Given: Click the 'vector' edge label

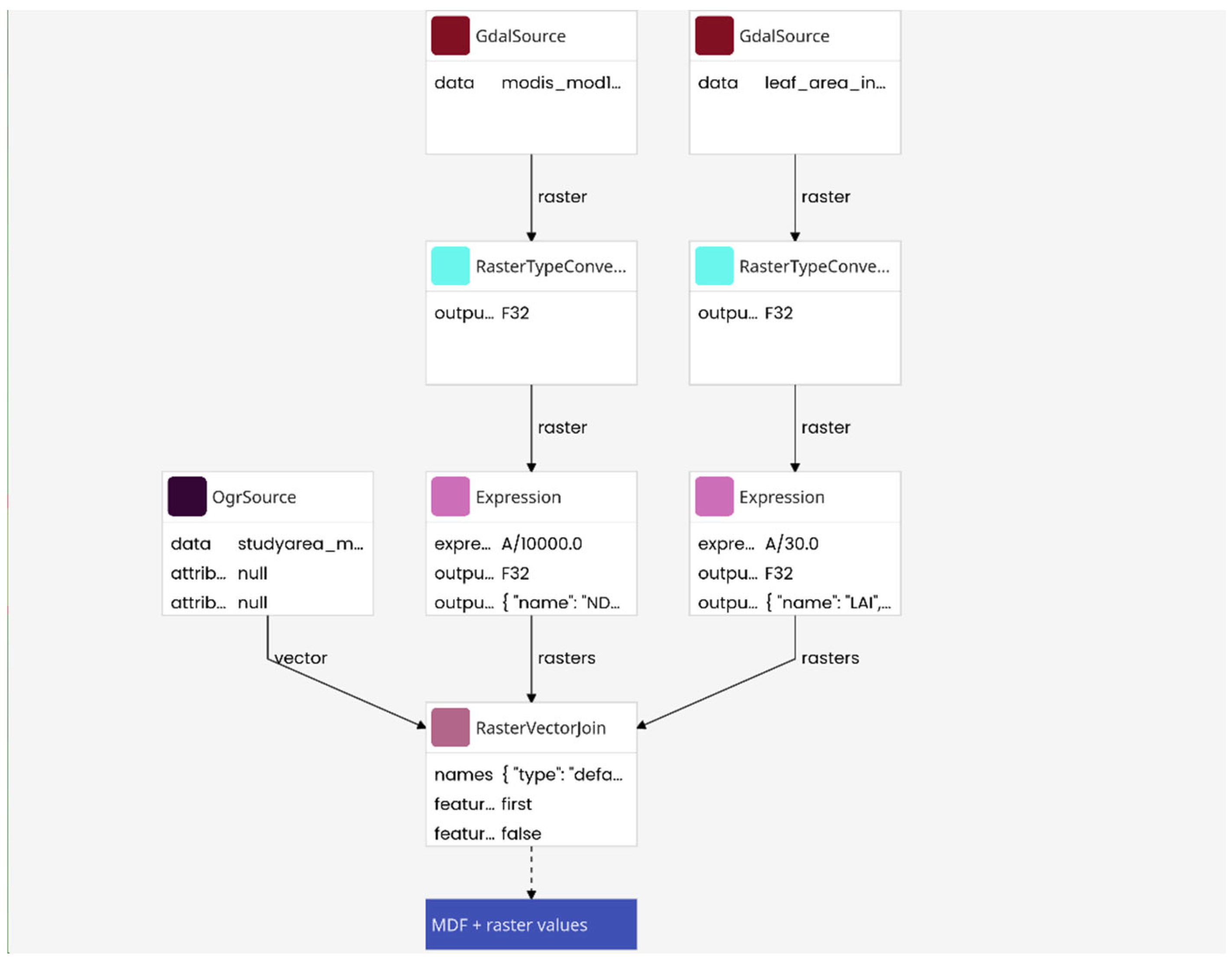Looking at the screenshot, I should tap(301, 658).
